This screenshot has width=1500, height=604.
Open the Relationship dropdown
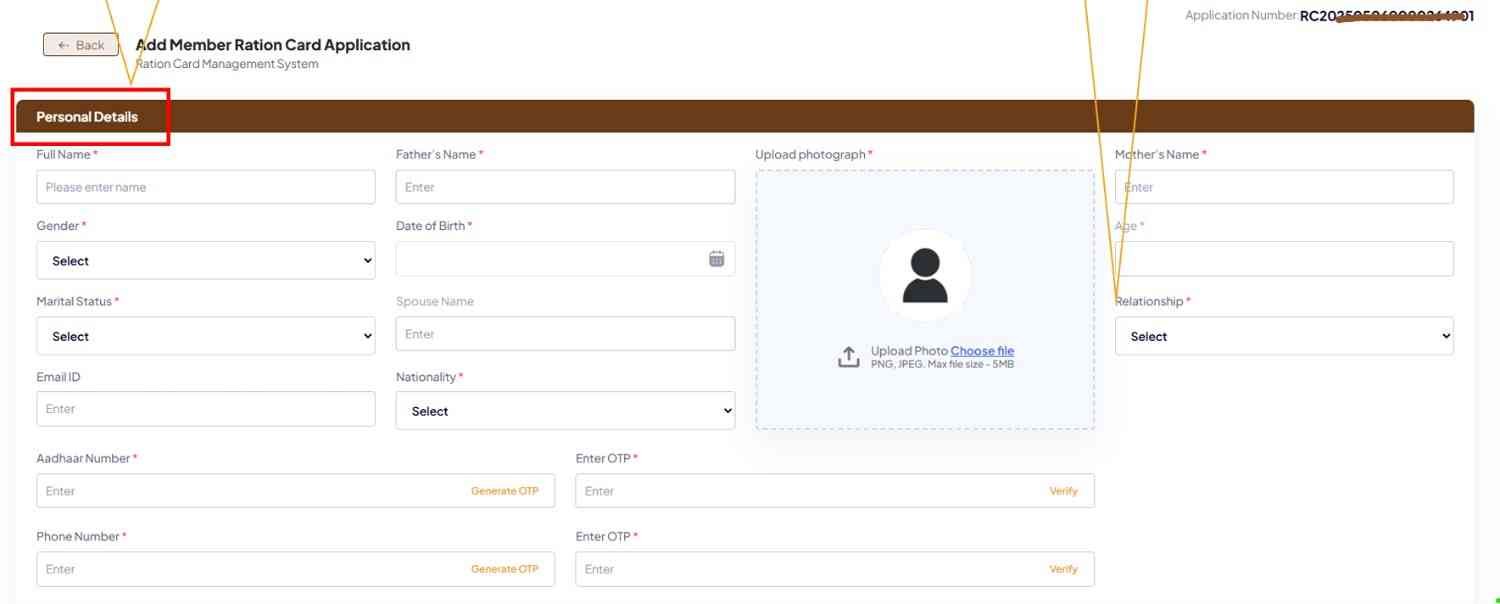click(x=1284, y=336)
